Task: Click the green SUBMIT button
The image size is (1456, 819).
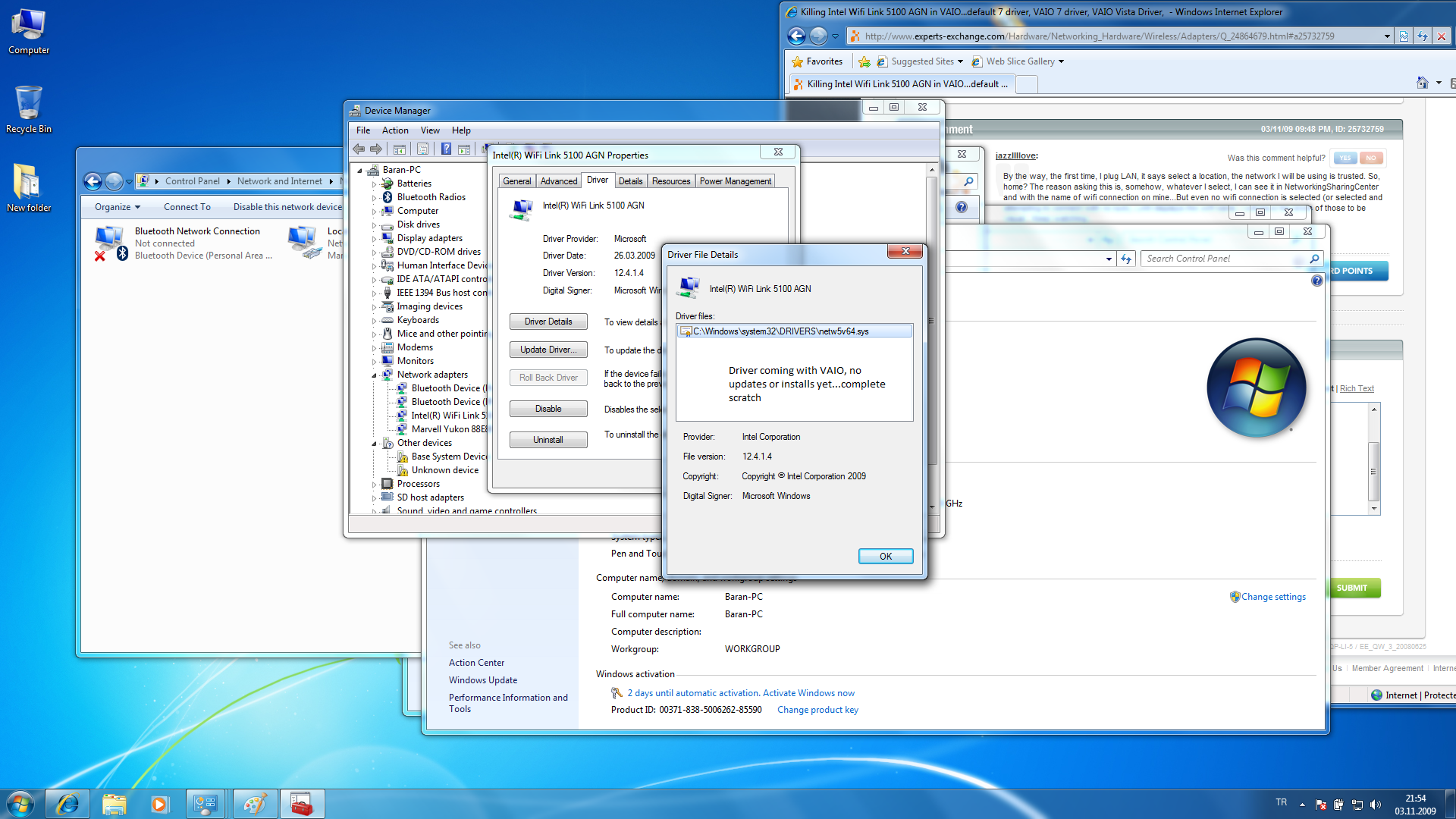Action: tap(1354, 588)
